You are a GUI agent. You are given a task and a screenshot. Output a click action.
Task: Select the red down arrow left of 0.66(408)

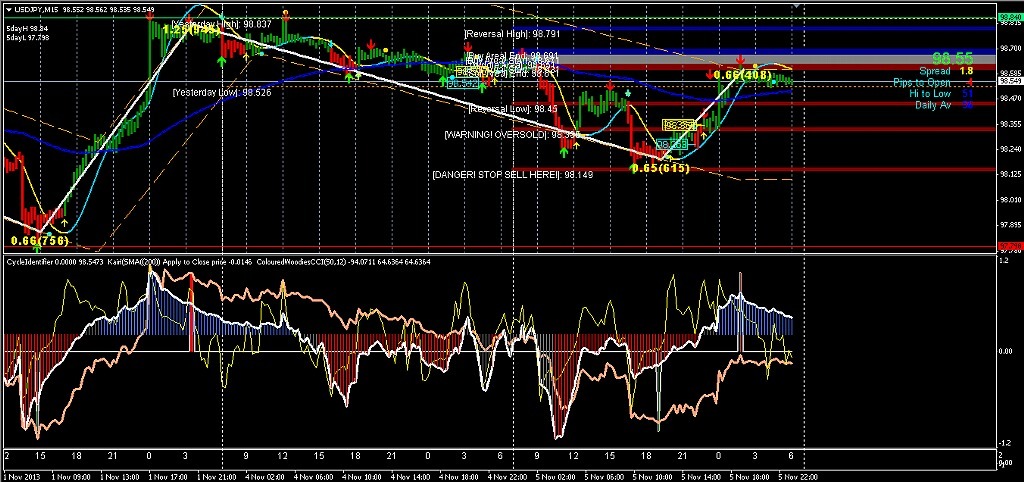709,74
